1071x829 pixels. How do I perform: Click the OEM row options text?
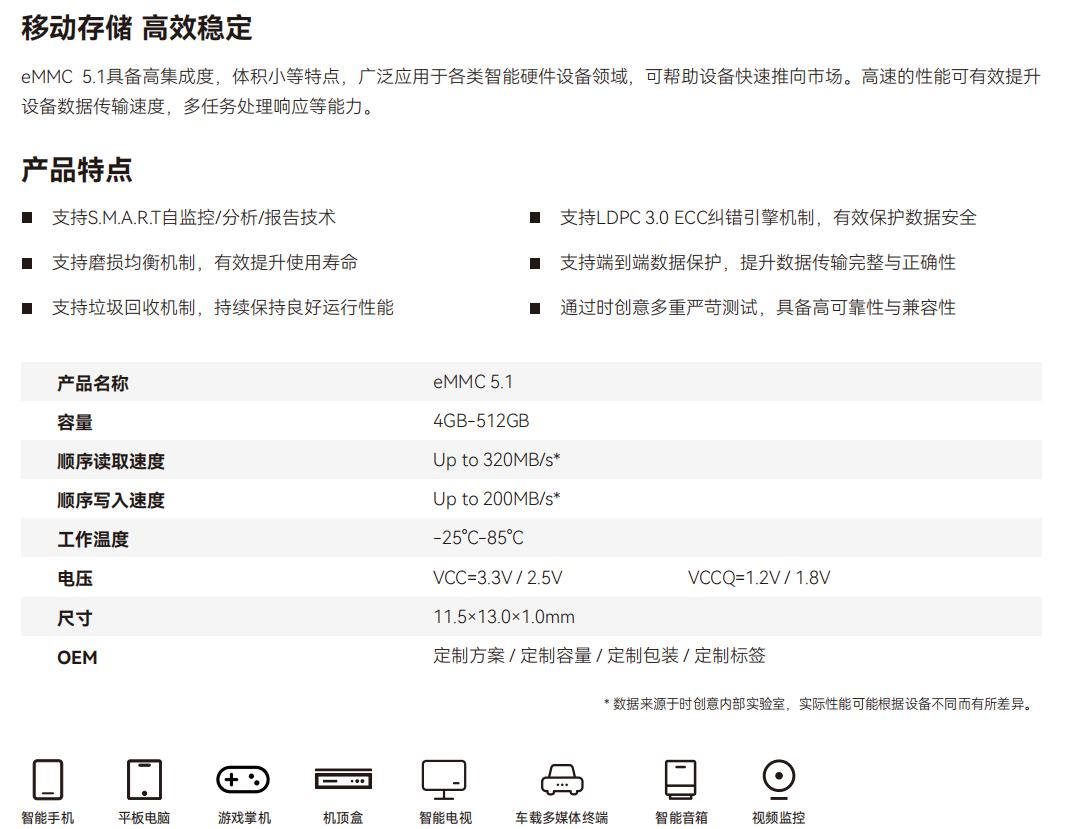(599, 656)
